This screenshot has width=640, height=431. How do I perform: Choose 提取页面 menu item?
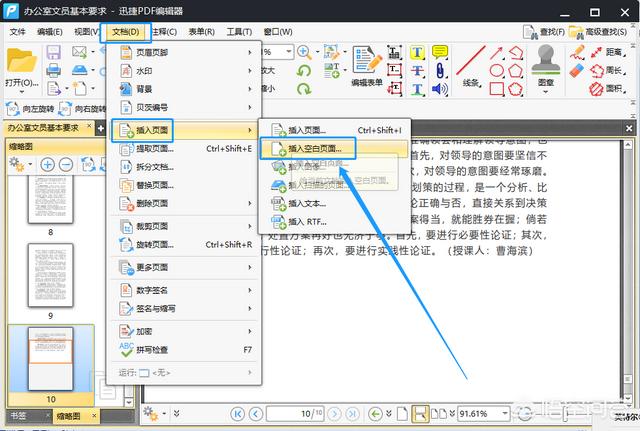(x=184, y=149)
